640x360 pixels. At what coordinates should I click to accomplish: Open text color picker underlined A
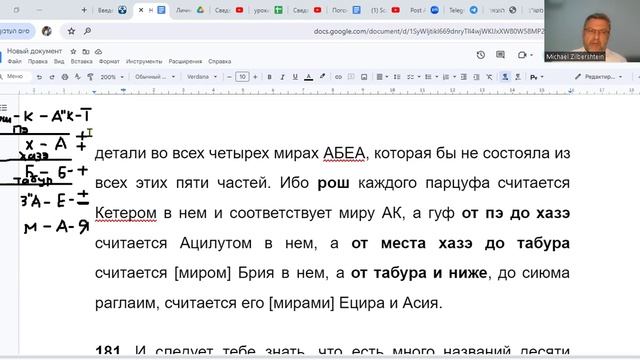coord(309,77)
